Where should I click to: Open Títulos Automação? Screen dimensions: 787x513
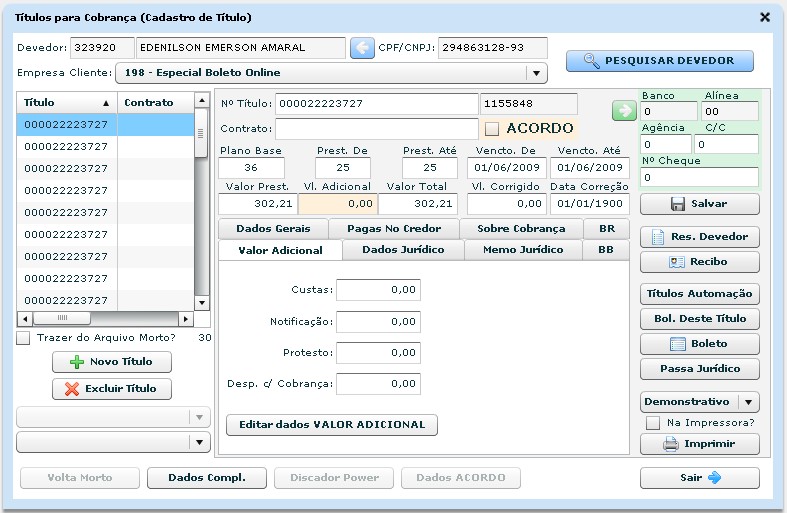tap(699, 294)
